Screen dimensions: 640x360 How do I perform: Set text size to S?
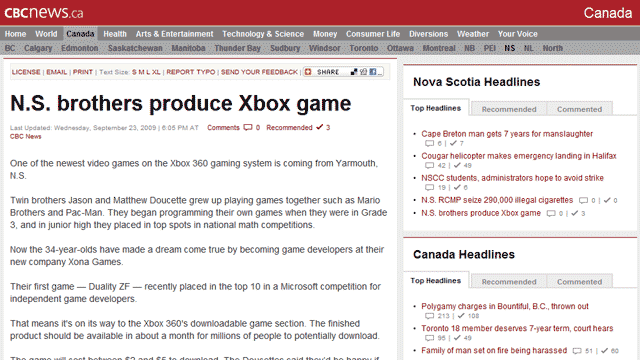pyautogui.click(x=134, y=72)
